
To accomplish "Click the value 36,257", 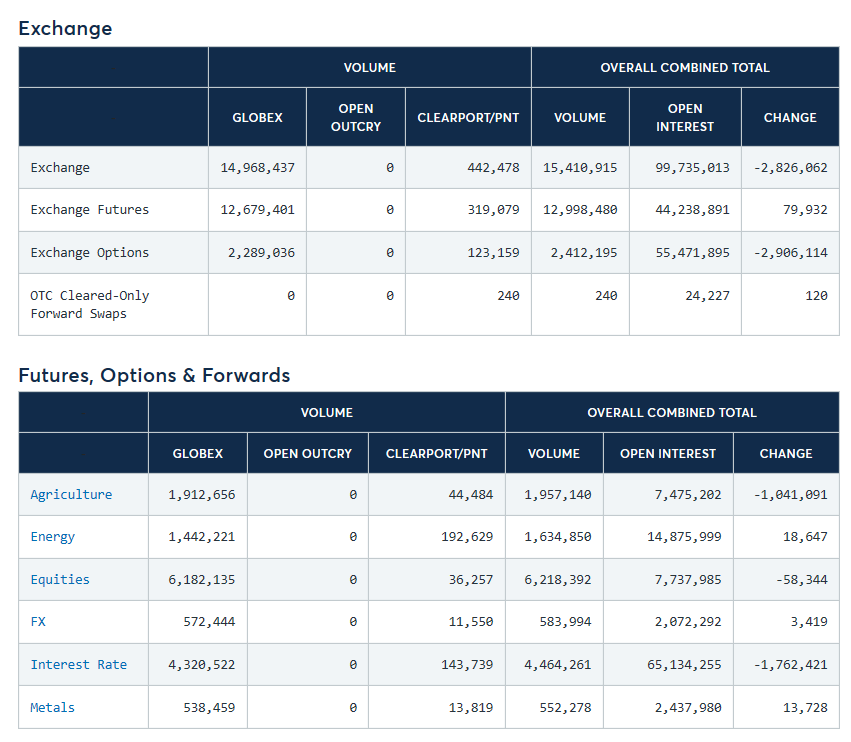I will point(471,580).
